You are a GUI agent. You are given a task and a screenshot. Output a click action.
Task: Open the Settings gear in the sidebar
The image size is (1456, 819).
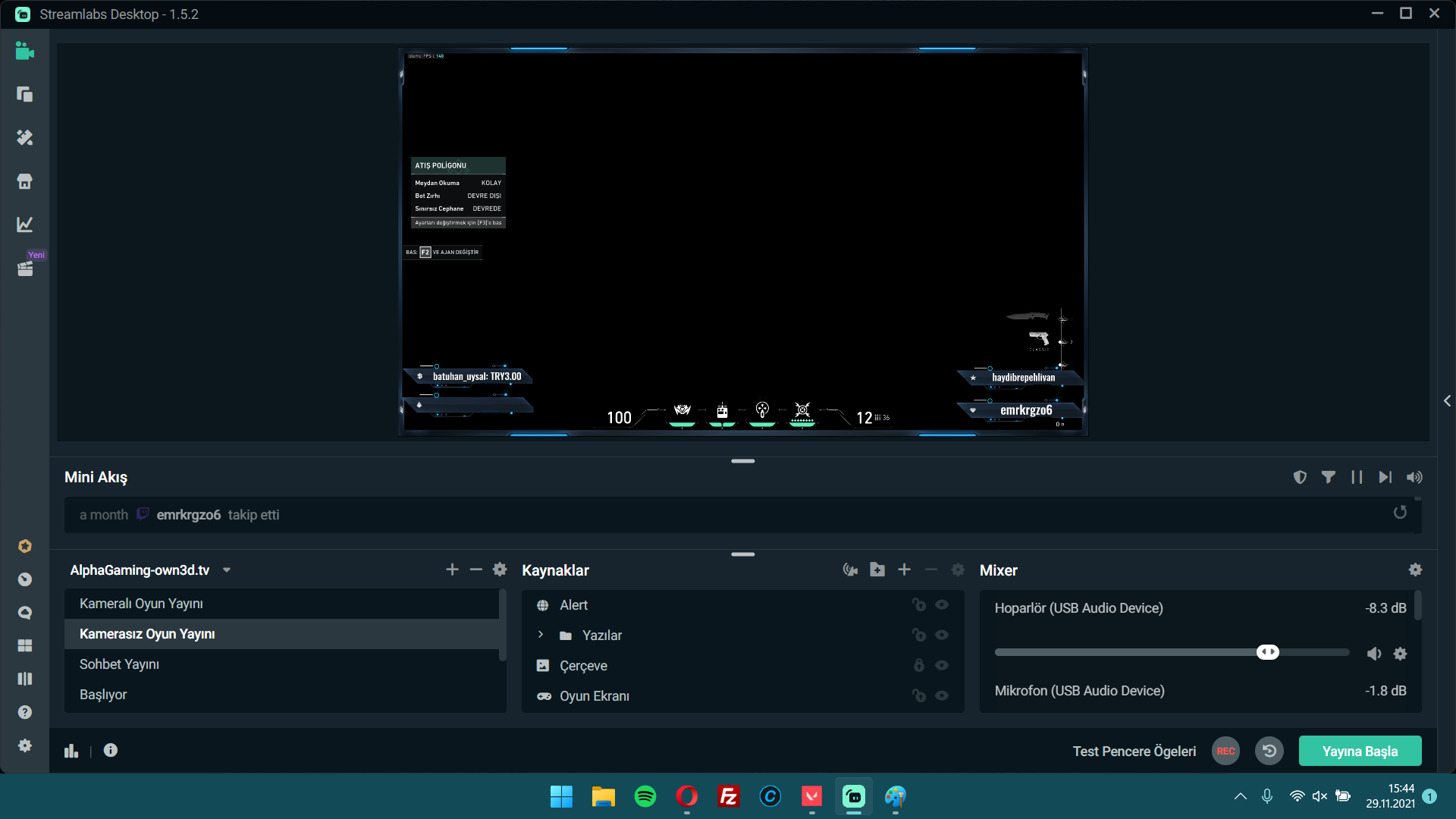(25, 745)
